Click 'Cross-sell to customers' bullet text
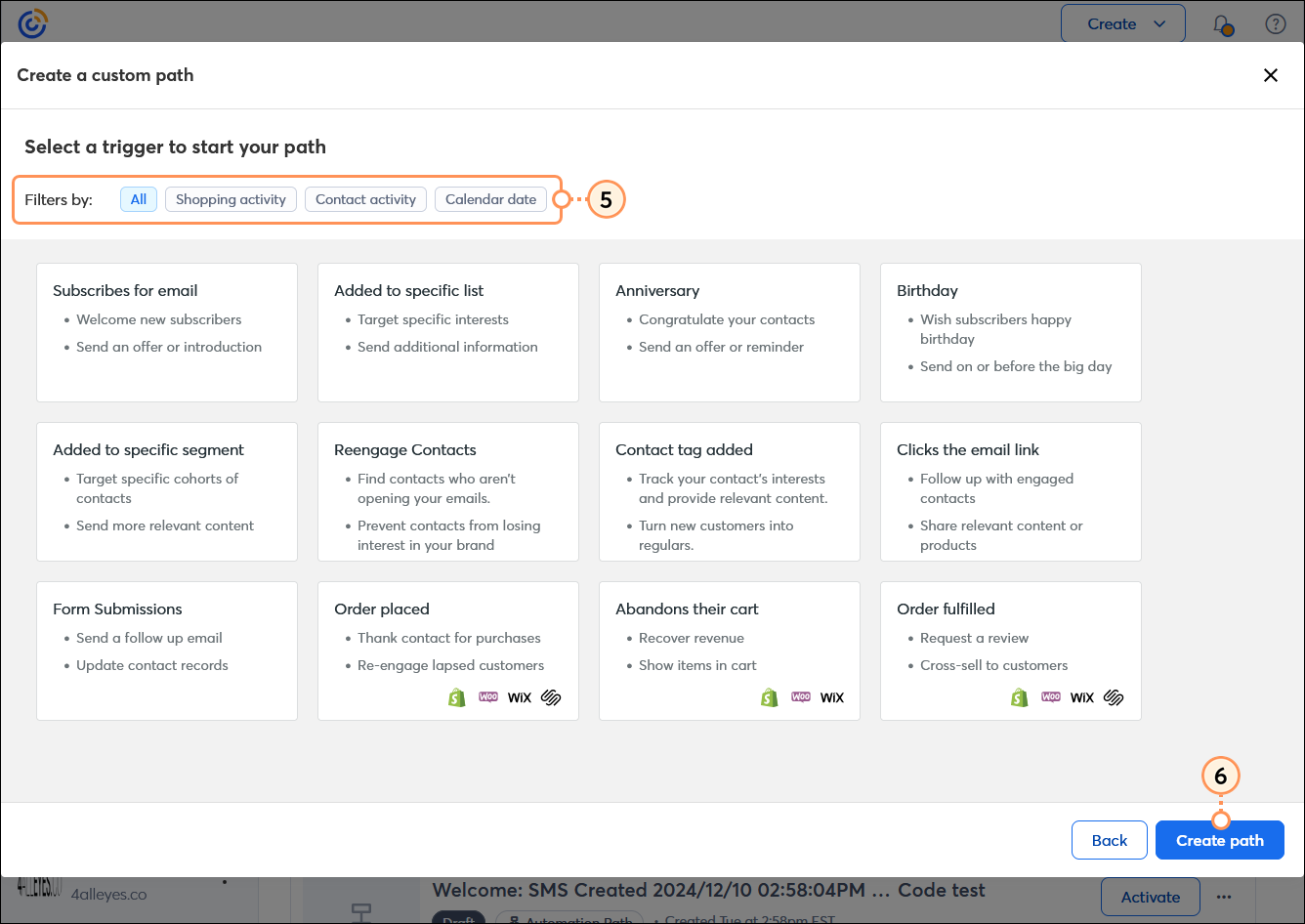1305x924 pixels. click(x=993, y=665)
